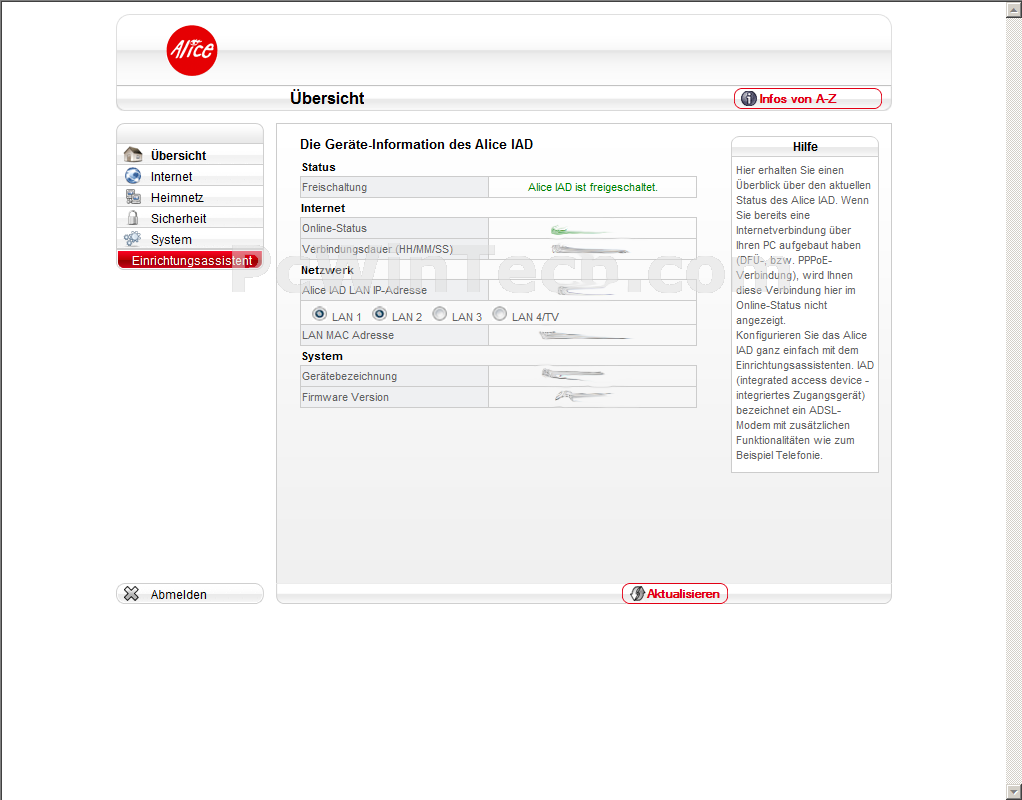Viewport: 1022px width, 800px height.
Task: Open the System menu entry
Action: [190, 239]
